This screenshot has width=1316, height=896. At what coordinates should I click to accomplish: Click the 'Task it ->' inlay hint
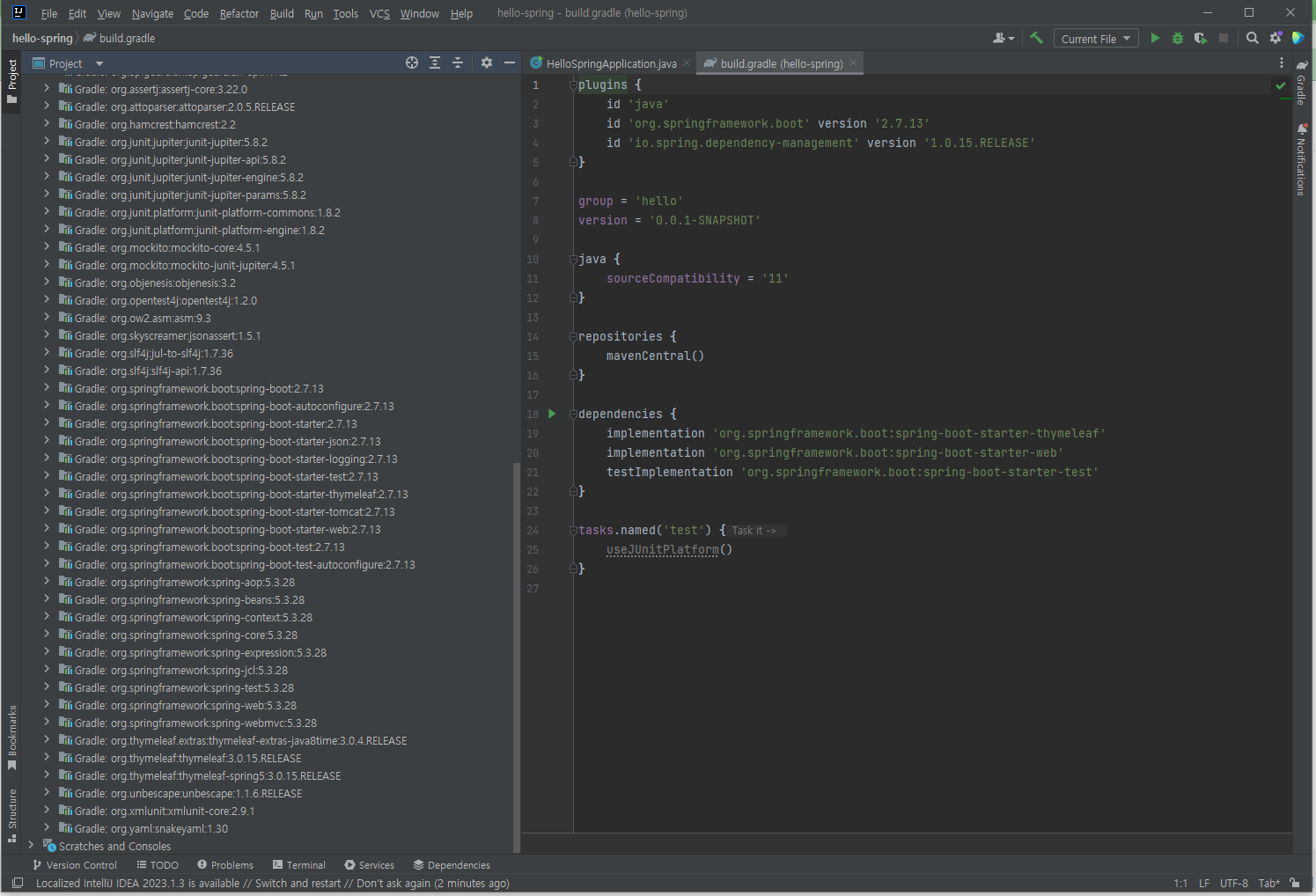point(755,531)
